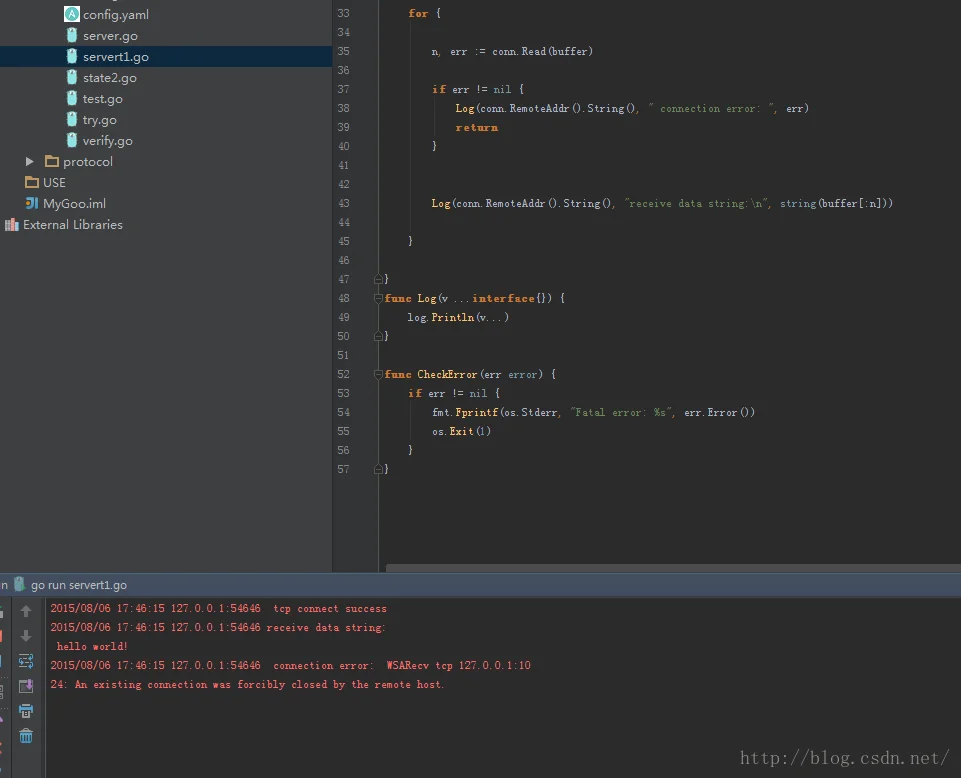Collapse func Log fold marker at line 48

tap(378, 299)
